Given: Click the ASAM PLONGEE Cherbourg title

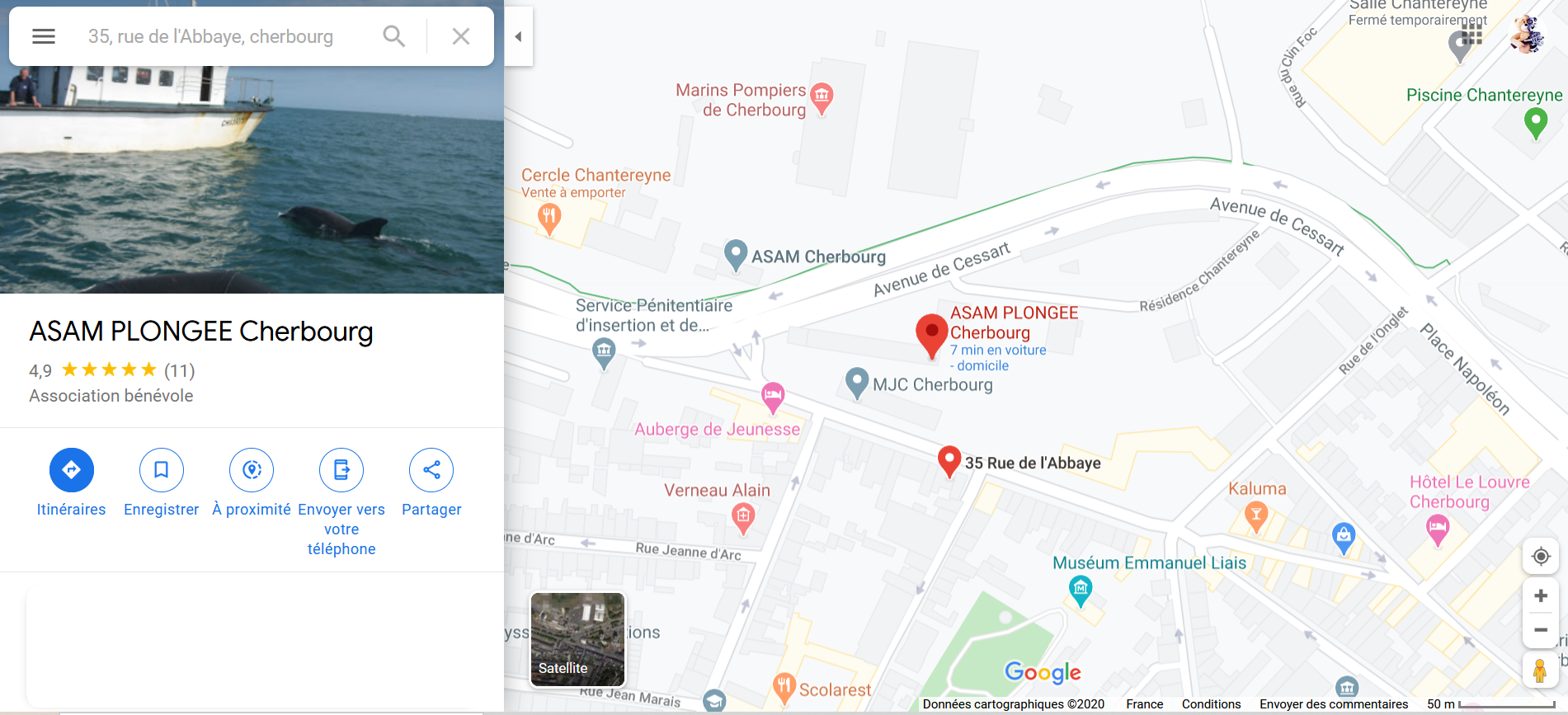Looking at the screenshot, I should 201,332.
